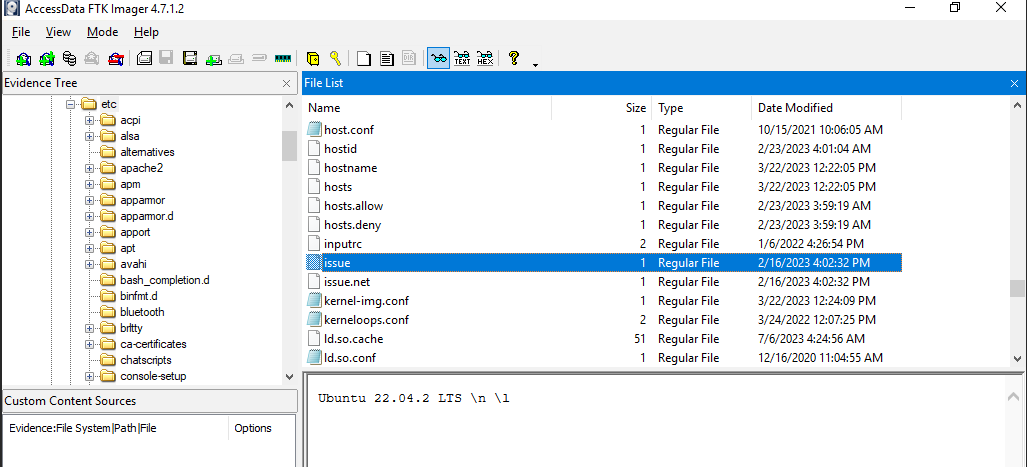The height and width of the screenshot is (467, 1027).
Task: Click the Detect EFS Encryption key icon
Action: [335, 58]
